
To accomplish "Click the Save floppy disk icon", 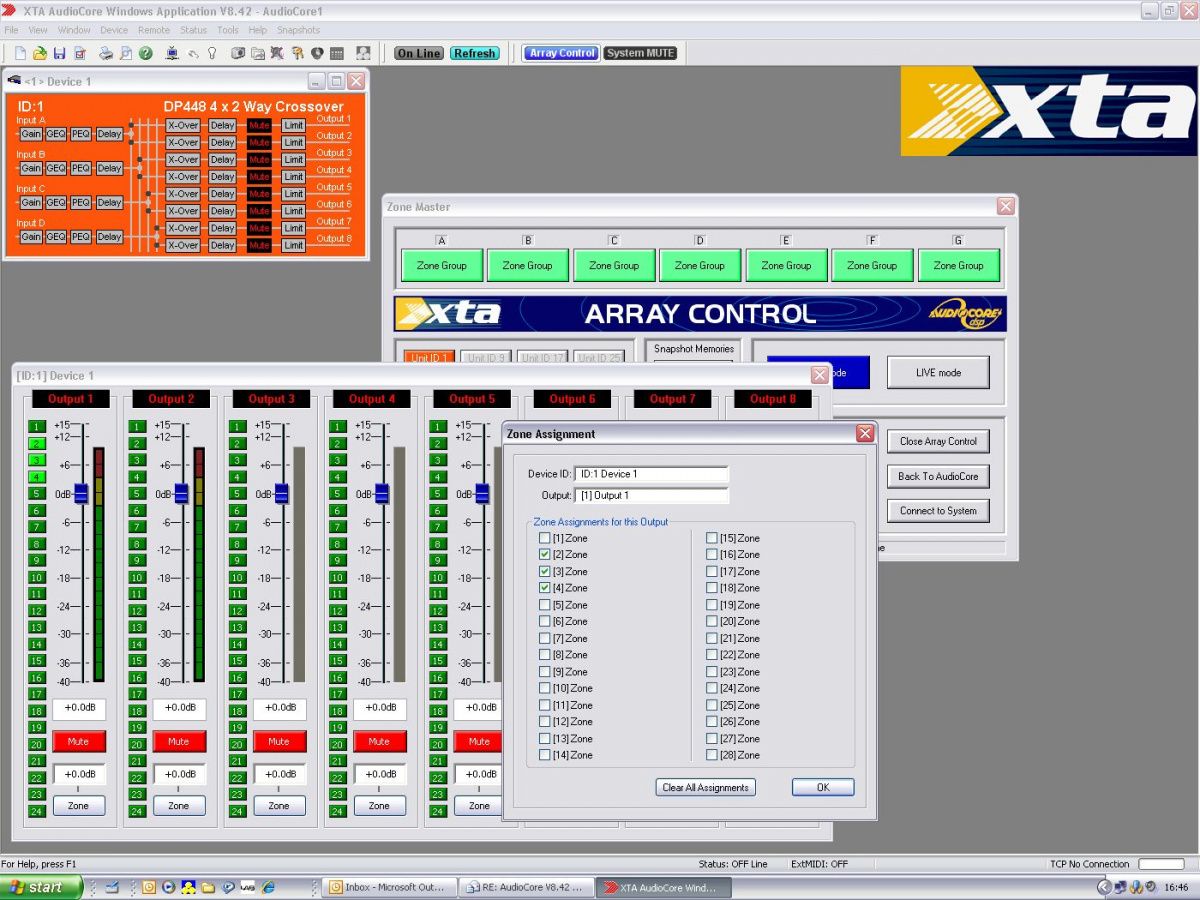I will tap(60, 53).
